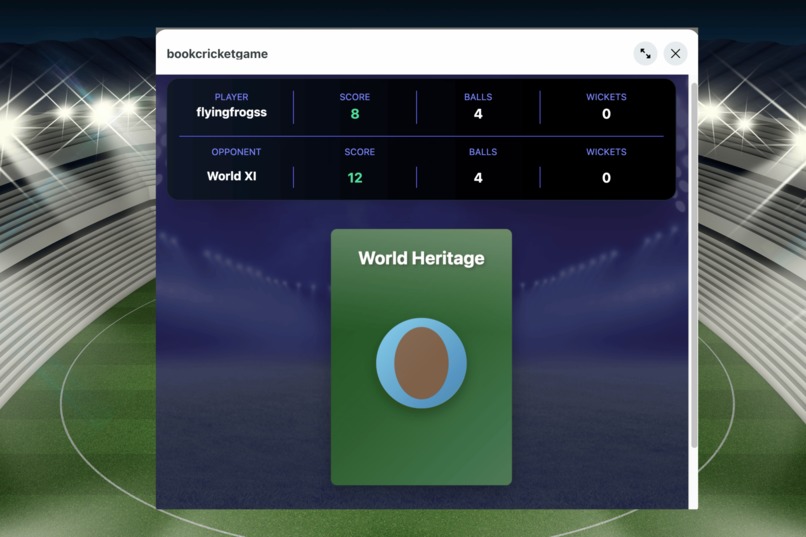This screenshot has width=806, height=537.
Task: Click the opponent score value 12
Action: [x=355, y=178]
